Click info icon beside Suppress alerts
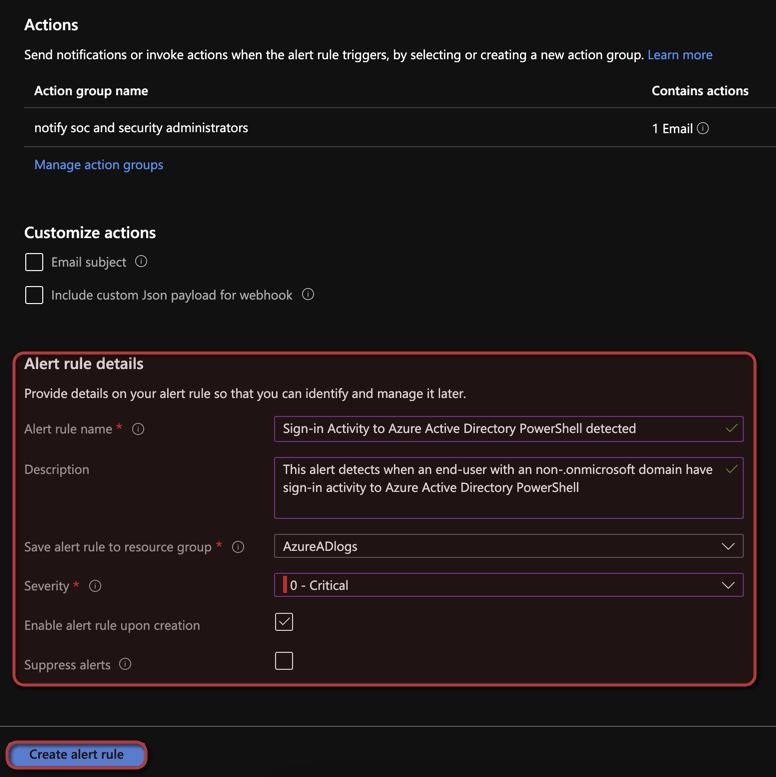The width and height of the screenshot is (776, 777). (125, 664)
